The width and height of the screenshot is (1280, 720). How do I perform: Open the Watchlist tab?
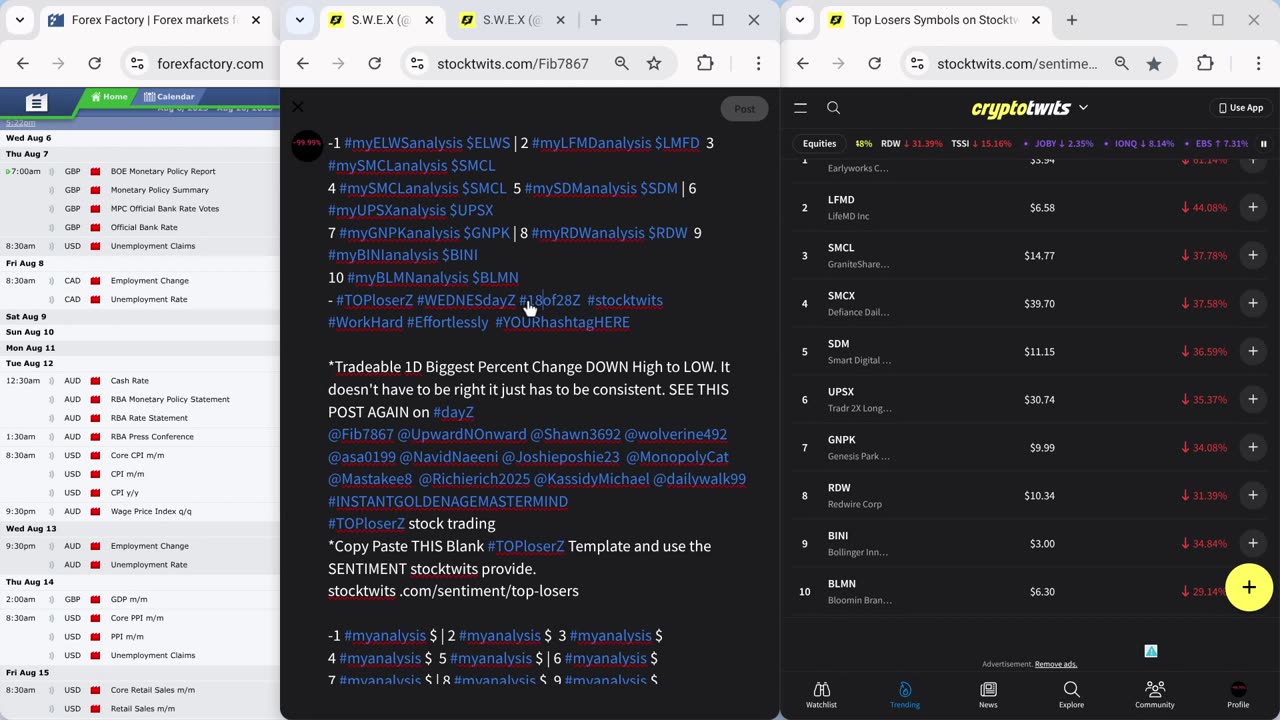click(x=821, y=695)
